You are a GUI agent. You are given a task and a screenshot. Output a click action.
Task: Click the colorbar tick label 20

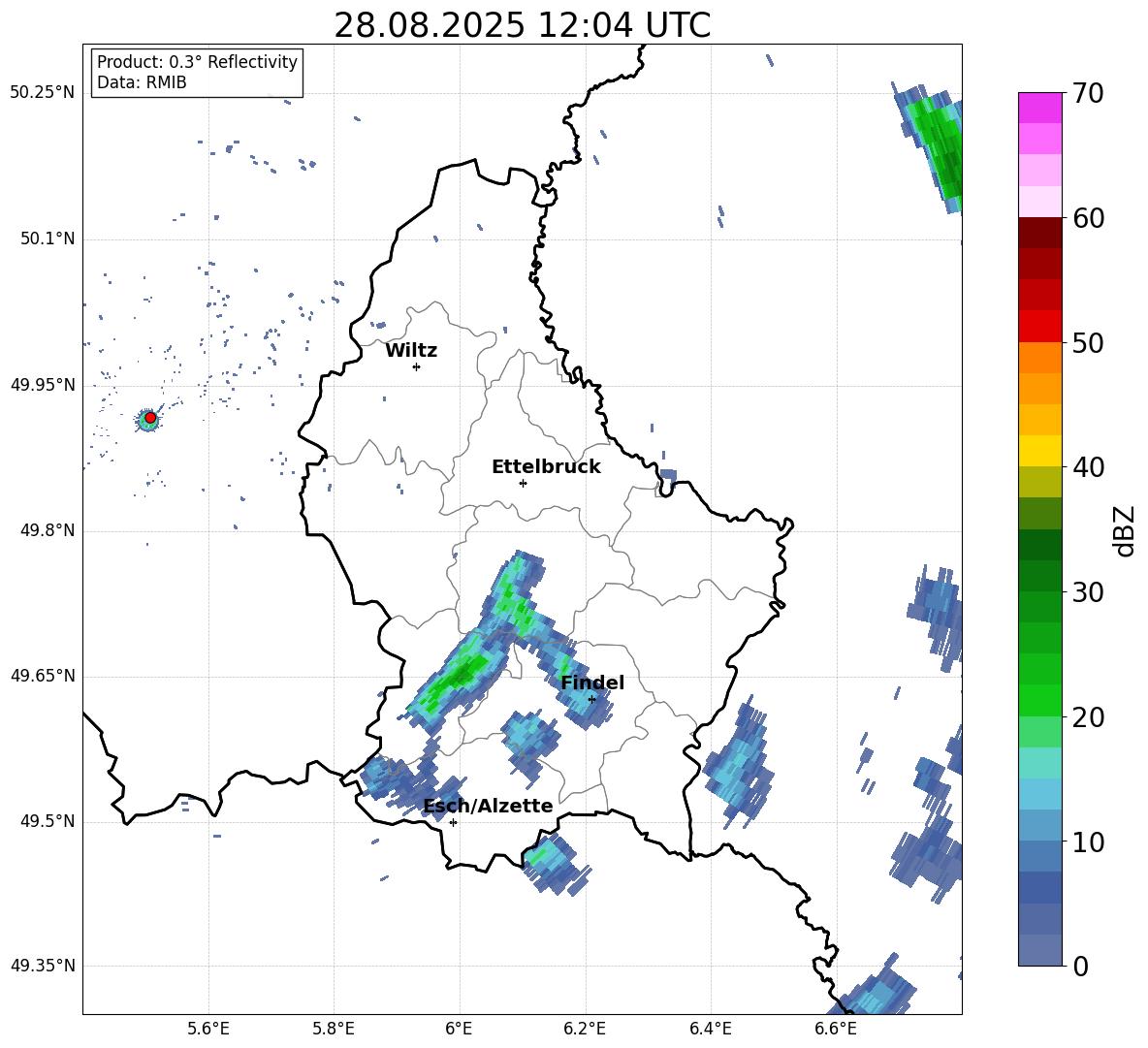tap(1088, 717)
